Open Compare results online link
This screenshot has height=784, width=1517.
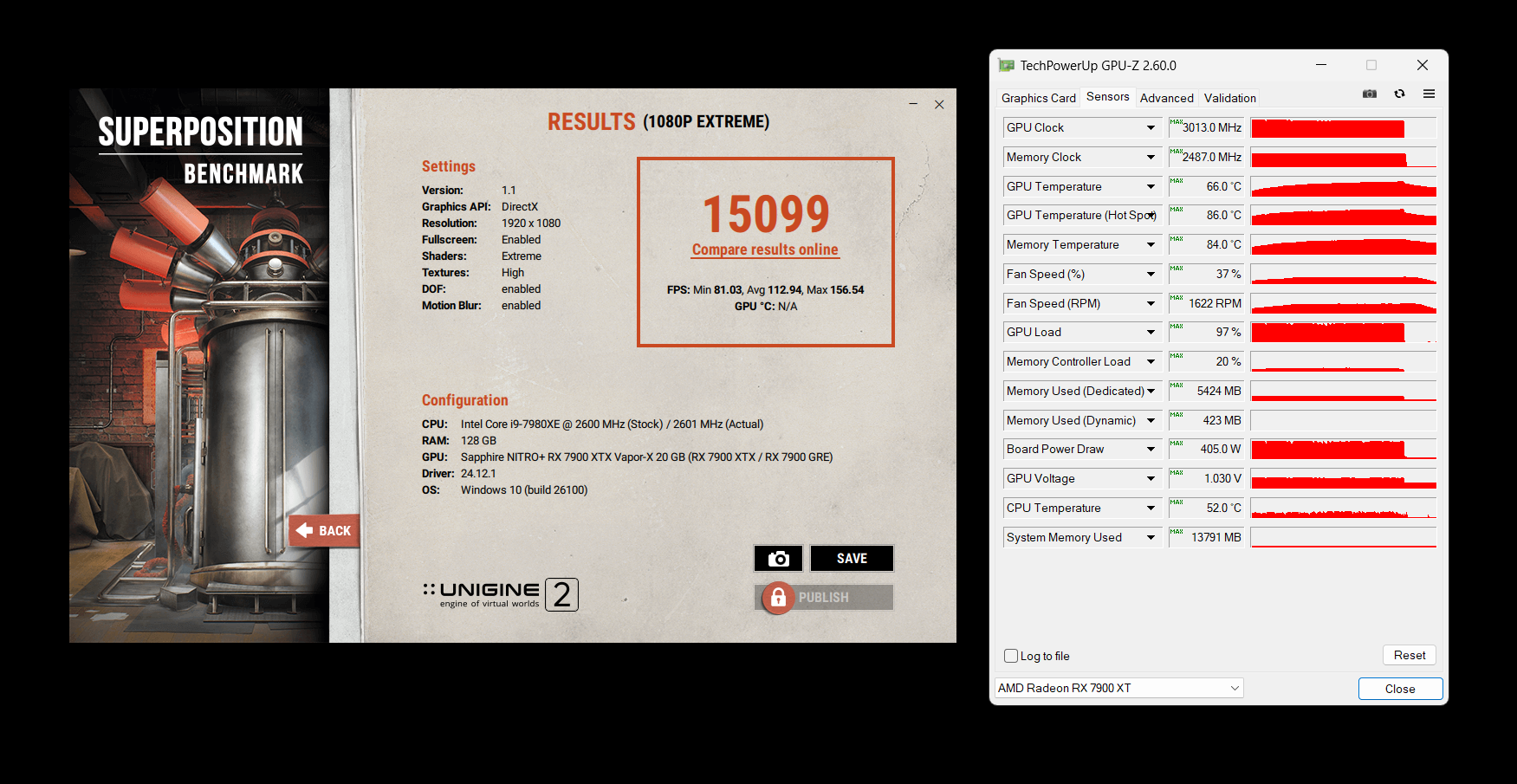click(x=765, y=249)
